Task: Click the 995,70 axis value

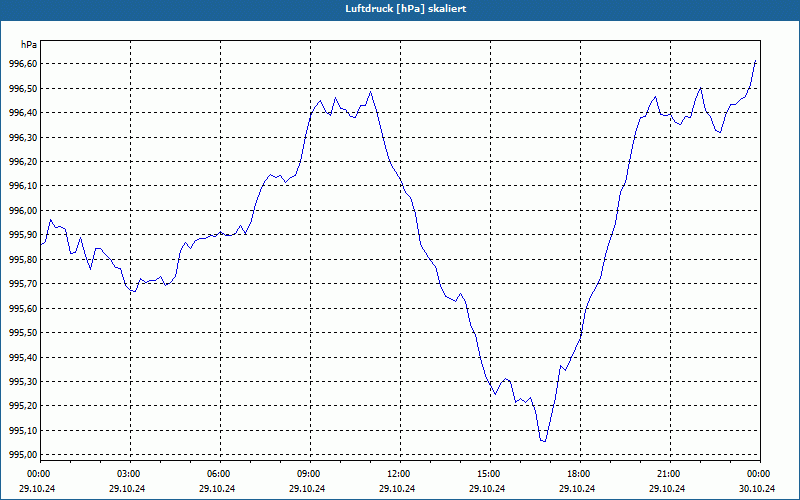Action: tap(23, 284)
